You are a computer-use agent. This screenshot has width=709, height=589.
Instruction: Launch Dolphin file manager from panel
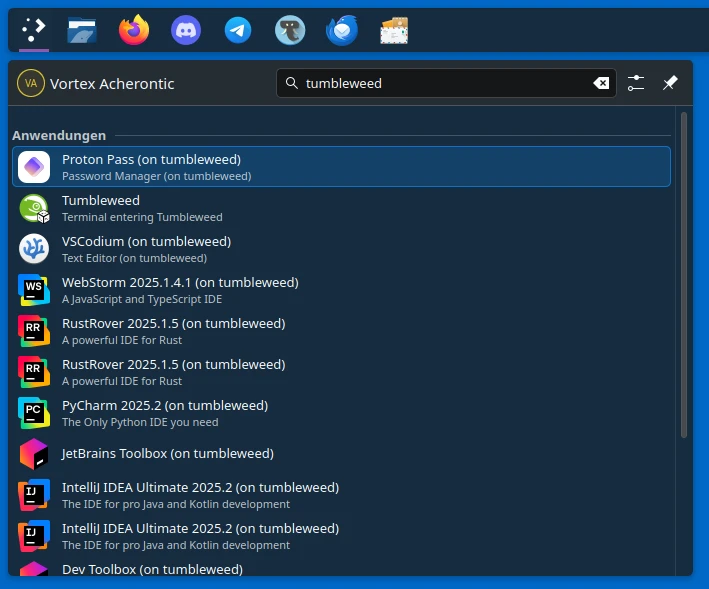[82, 30]
